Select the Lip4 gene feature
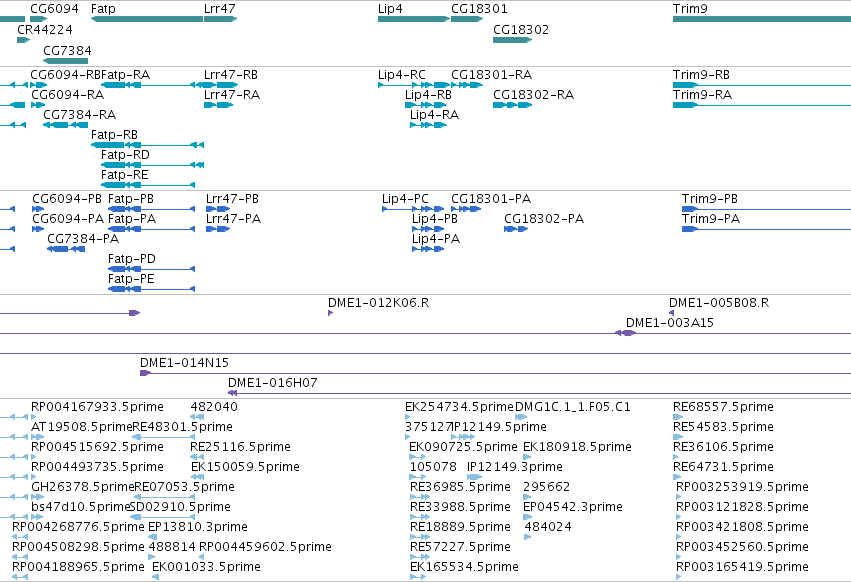851x582 pixels. click(414, 19)
